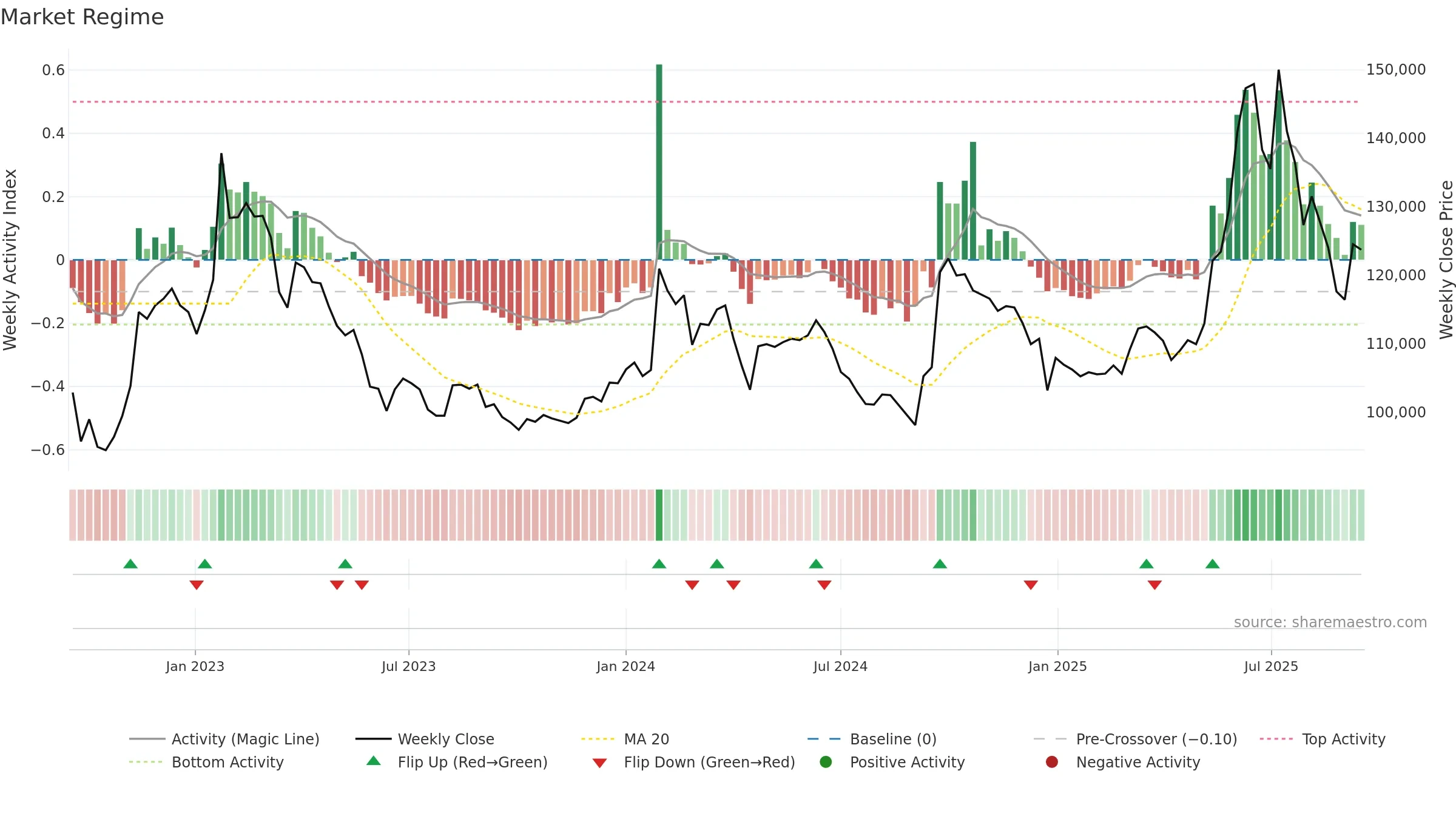Click the green Flip Up legend triangle

374,761
